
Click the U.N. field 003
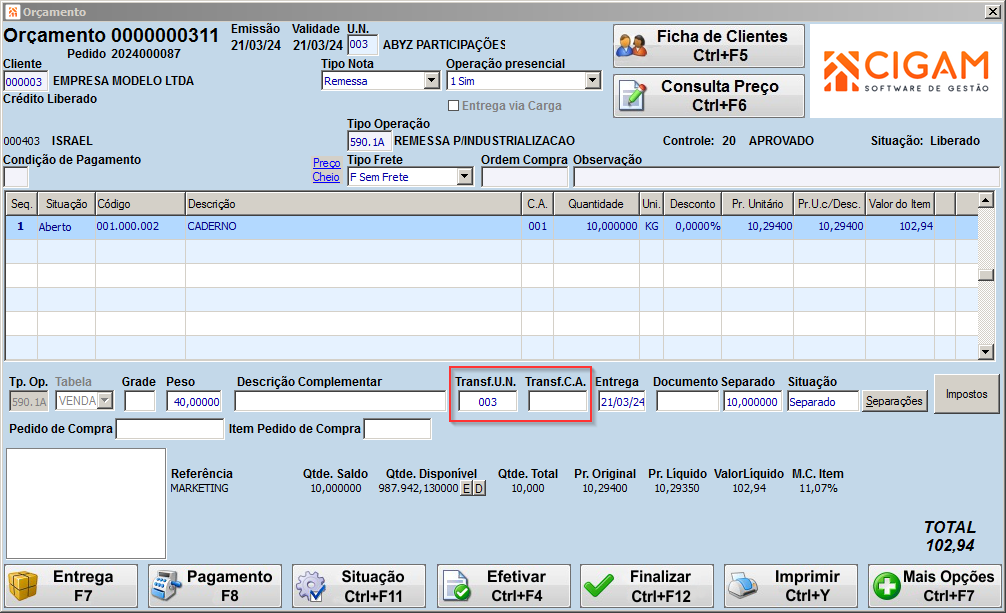[362, 44]
